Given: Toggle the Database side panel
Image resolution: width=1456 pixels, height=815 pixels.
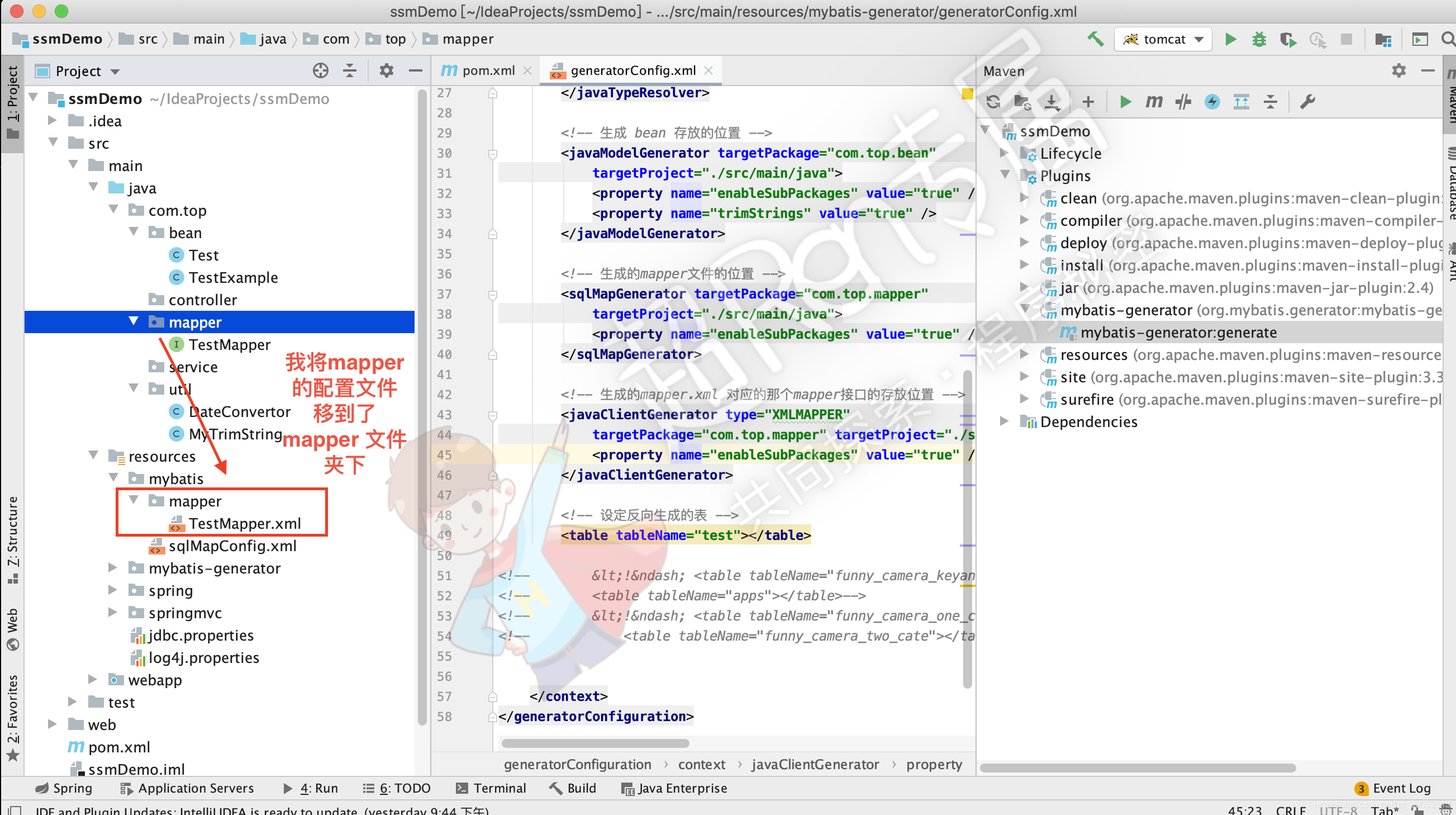Looking at the screenshot, I should (1450, 184).
